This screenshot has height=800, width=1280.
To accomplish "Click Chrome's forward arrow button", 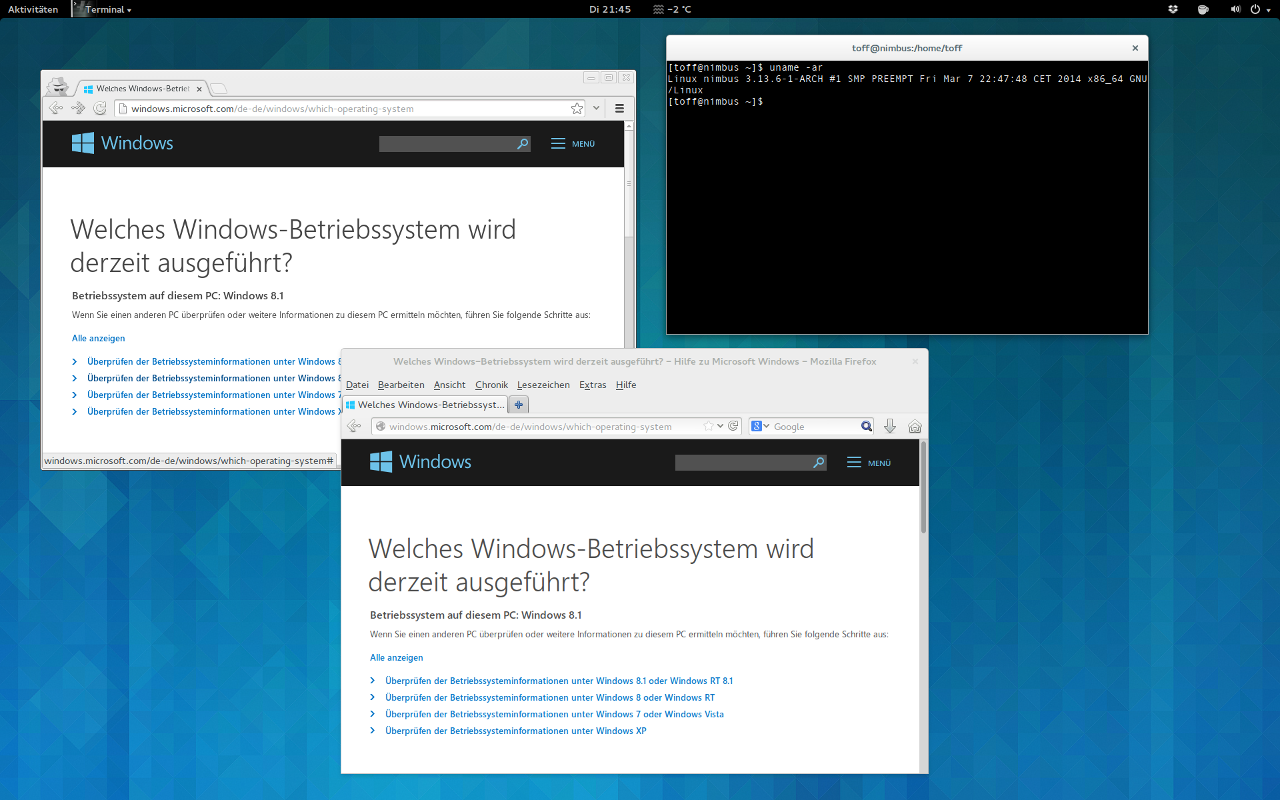I will (x=78, y=108).
